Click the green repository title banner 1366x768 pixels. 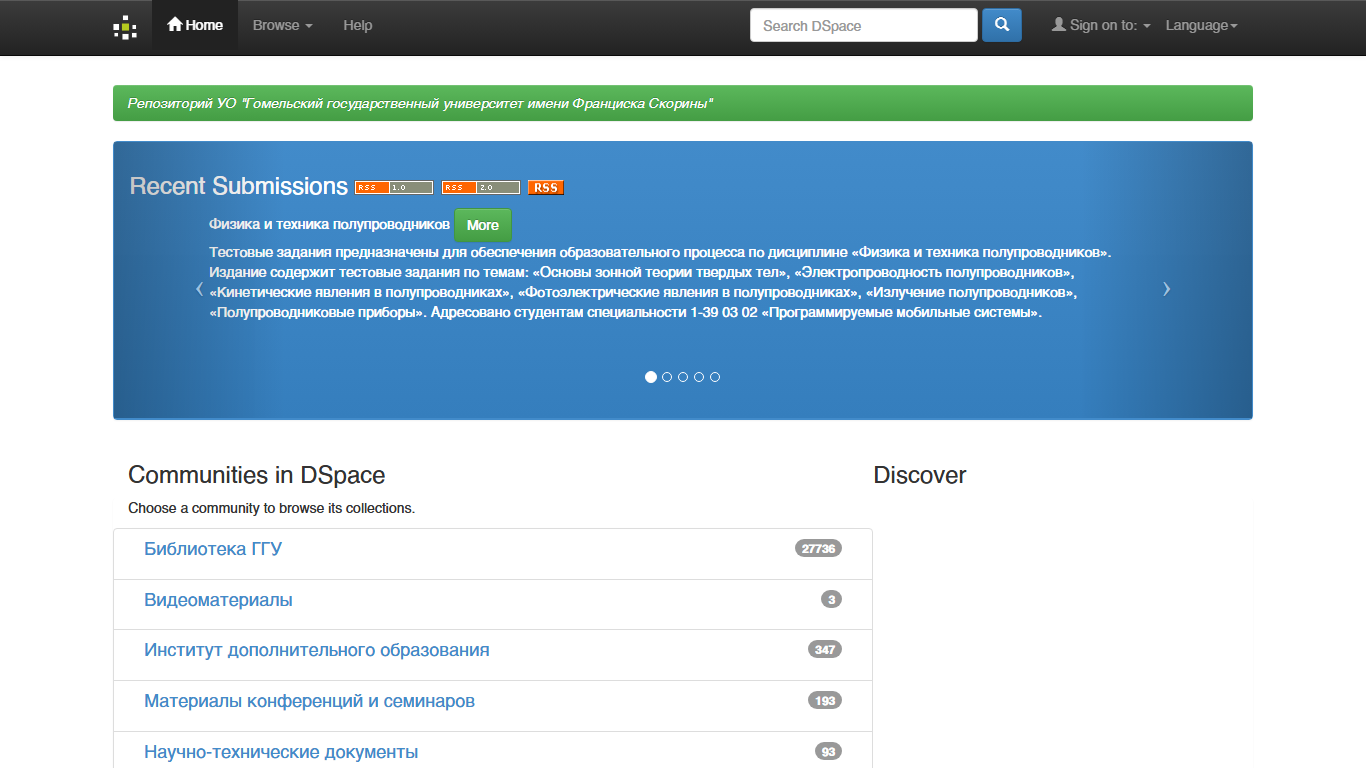[x=683, y=103]
